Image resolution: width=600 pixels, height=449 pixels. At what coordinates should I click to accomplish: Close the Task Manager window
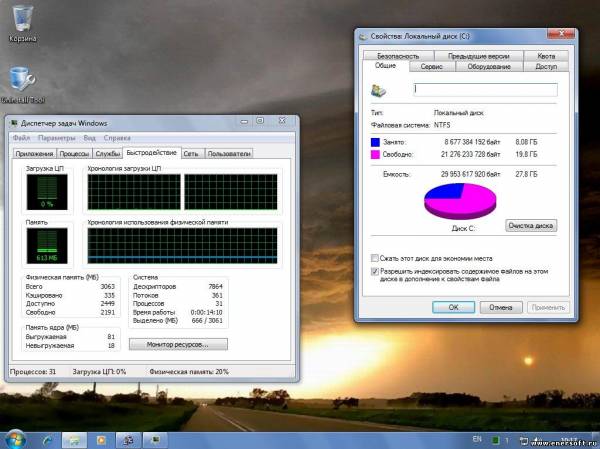pos(282,121)
